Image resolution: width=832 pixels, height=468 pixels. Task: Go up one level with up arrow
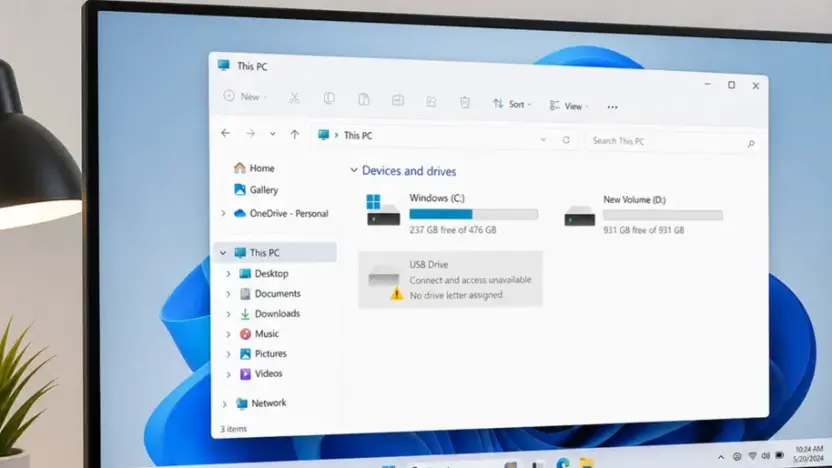[x=294, y=134]
